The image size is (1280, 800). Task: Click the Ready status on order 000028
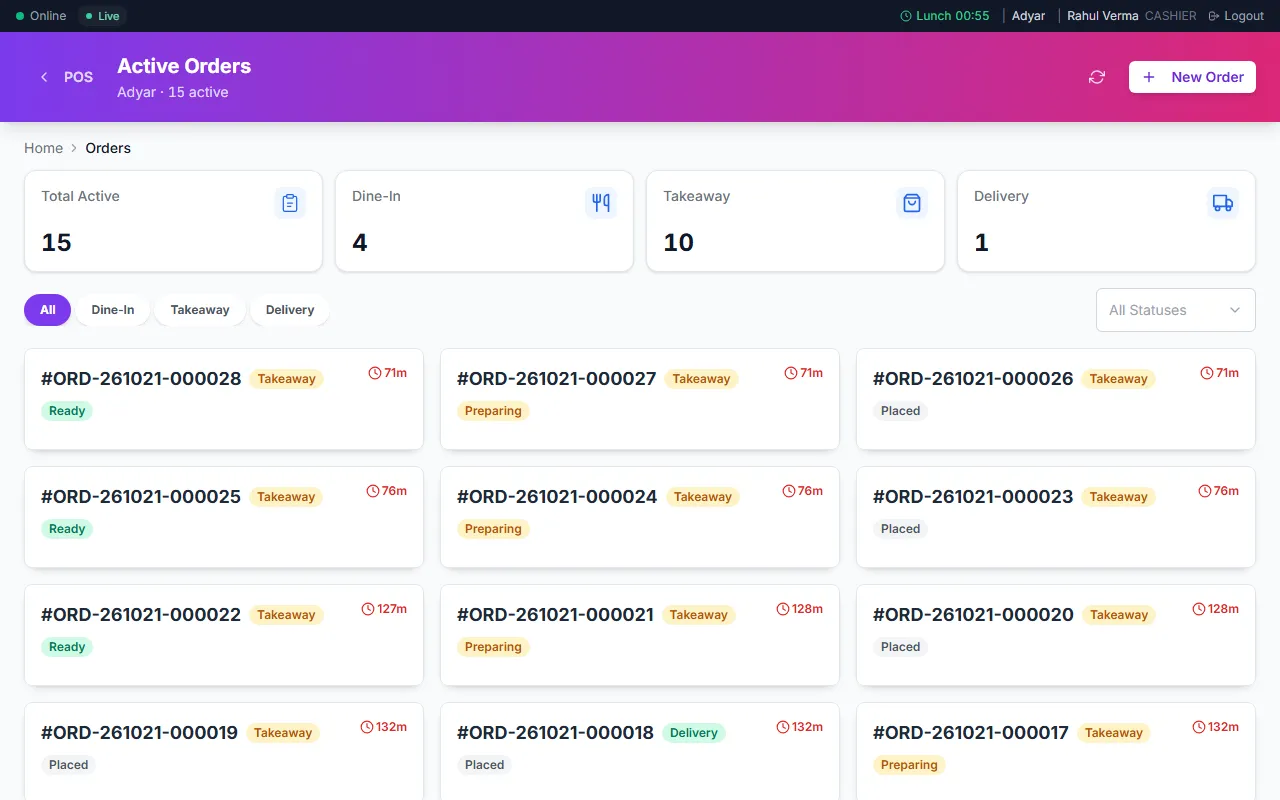coord(67,411)
